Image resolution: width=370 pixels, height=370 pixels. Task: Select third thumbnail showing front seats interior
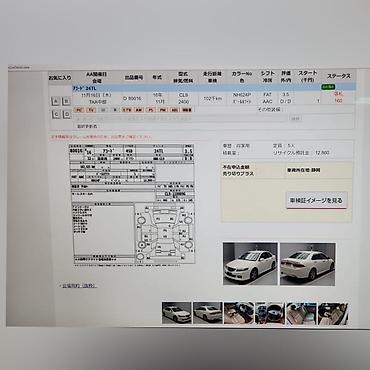[239, 313]
